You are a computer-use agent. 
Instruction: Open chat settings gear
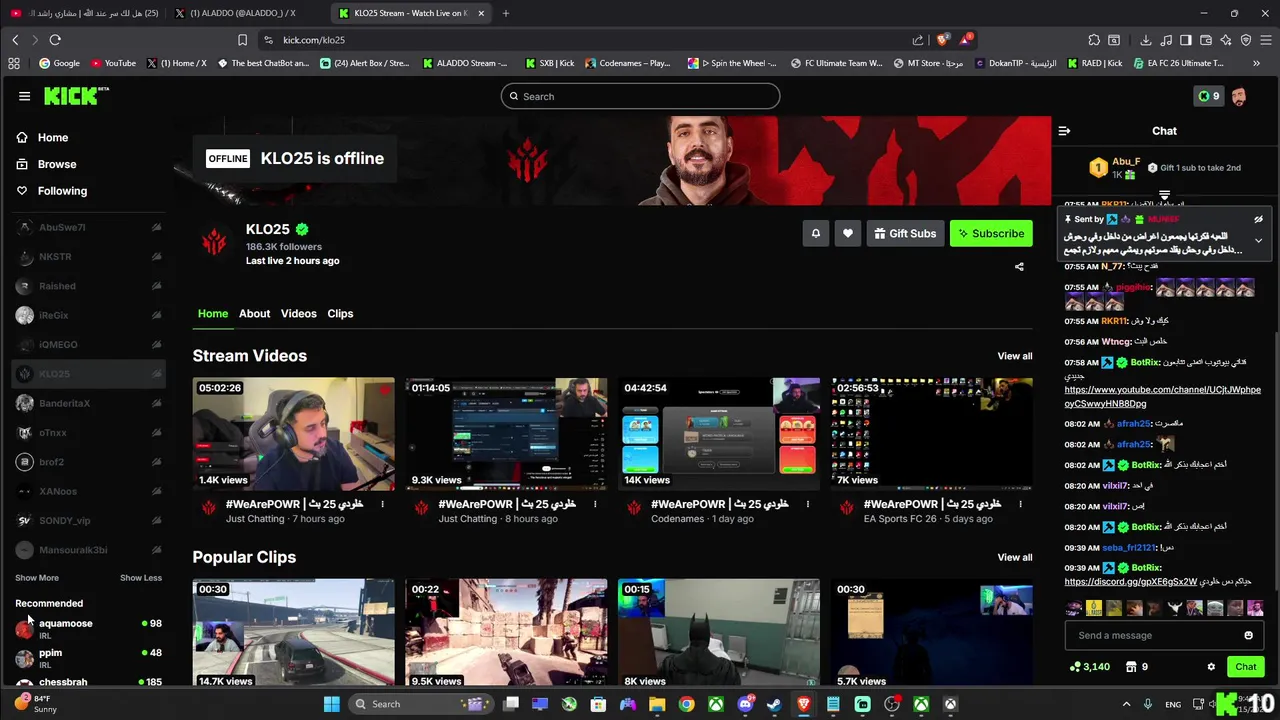pos(1211,667)
